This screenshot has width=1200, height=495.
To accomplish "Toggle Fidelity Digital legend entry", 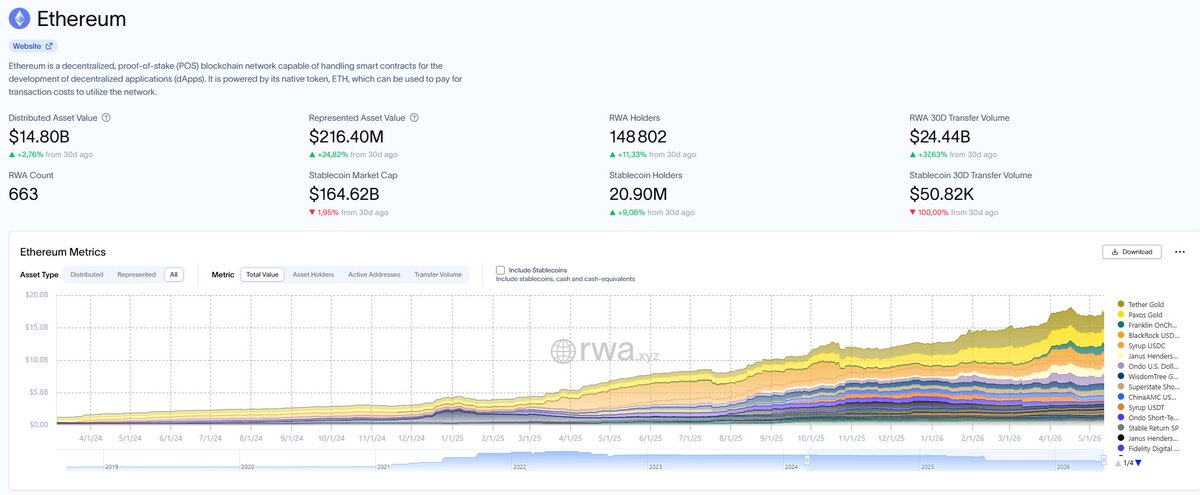I will click(1149, 448).
